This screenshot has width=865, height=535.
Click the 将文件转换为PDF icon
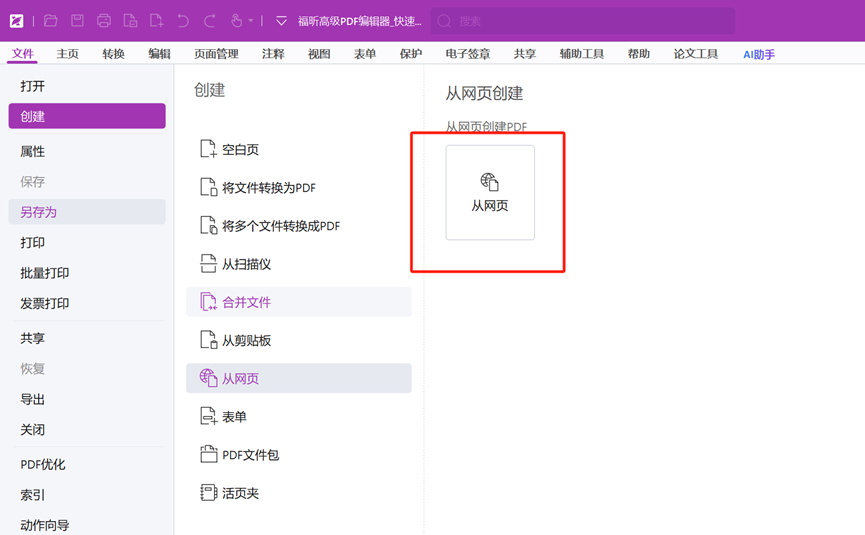(208, 187)
